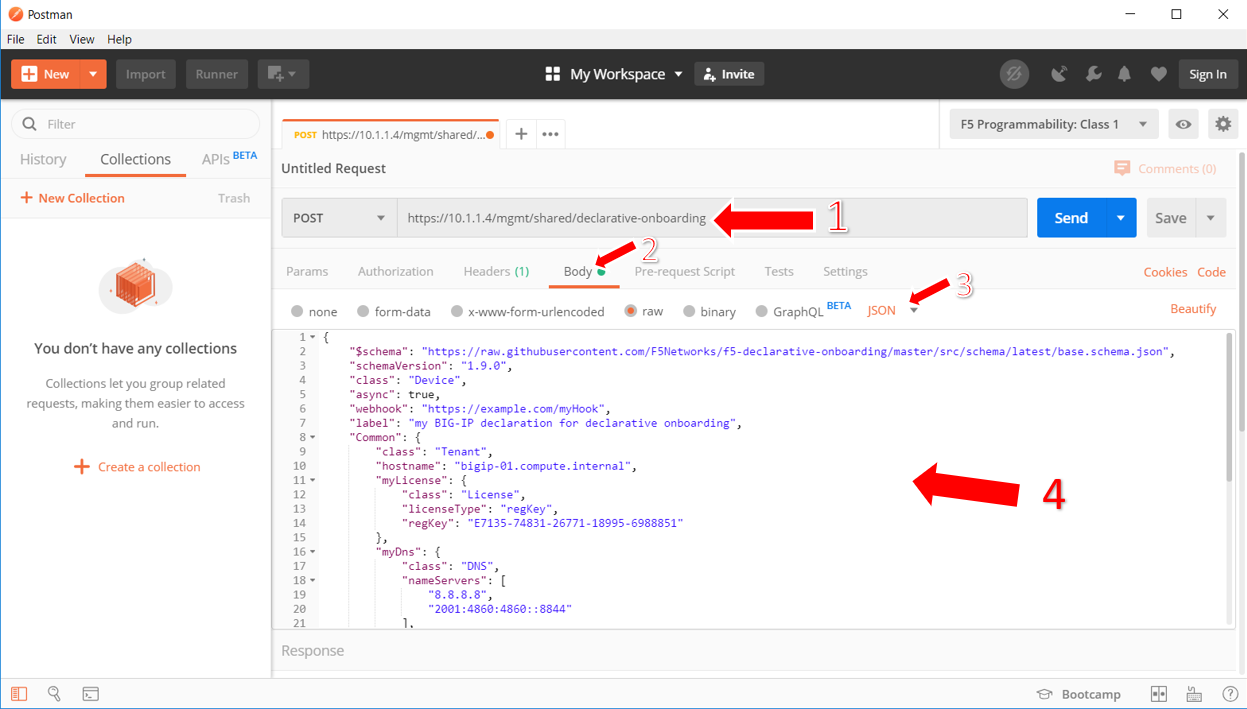Select form-data body type
Viewport: 1247px width, 709px height.
363,311
